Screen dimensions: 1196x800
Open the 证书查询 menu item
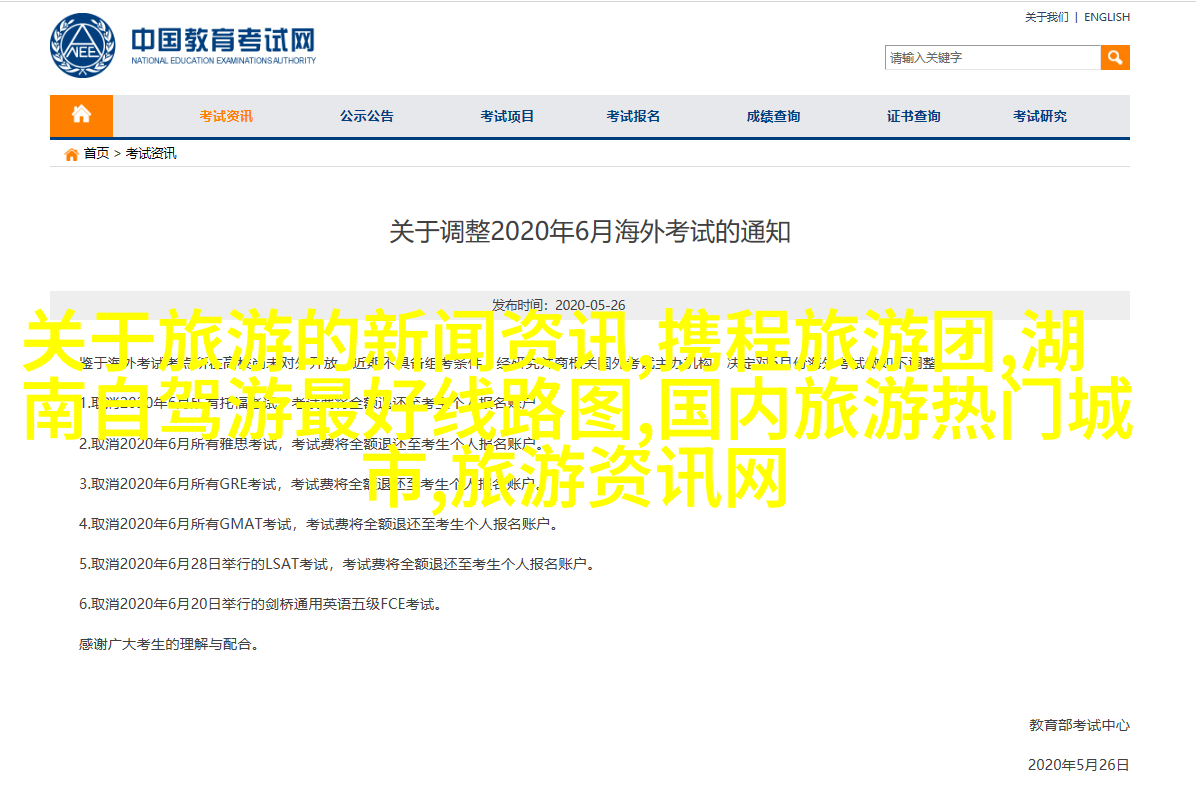913,116
